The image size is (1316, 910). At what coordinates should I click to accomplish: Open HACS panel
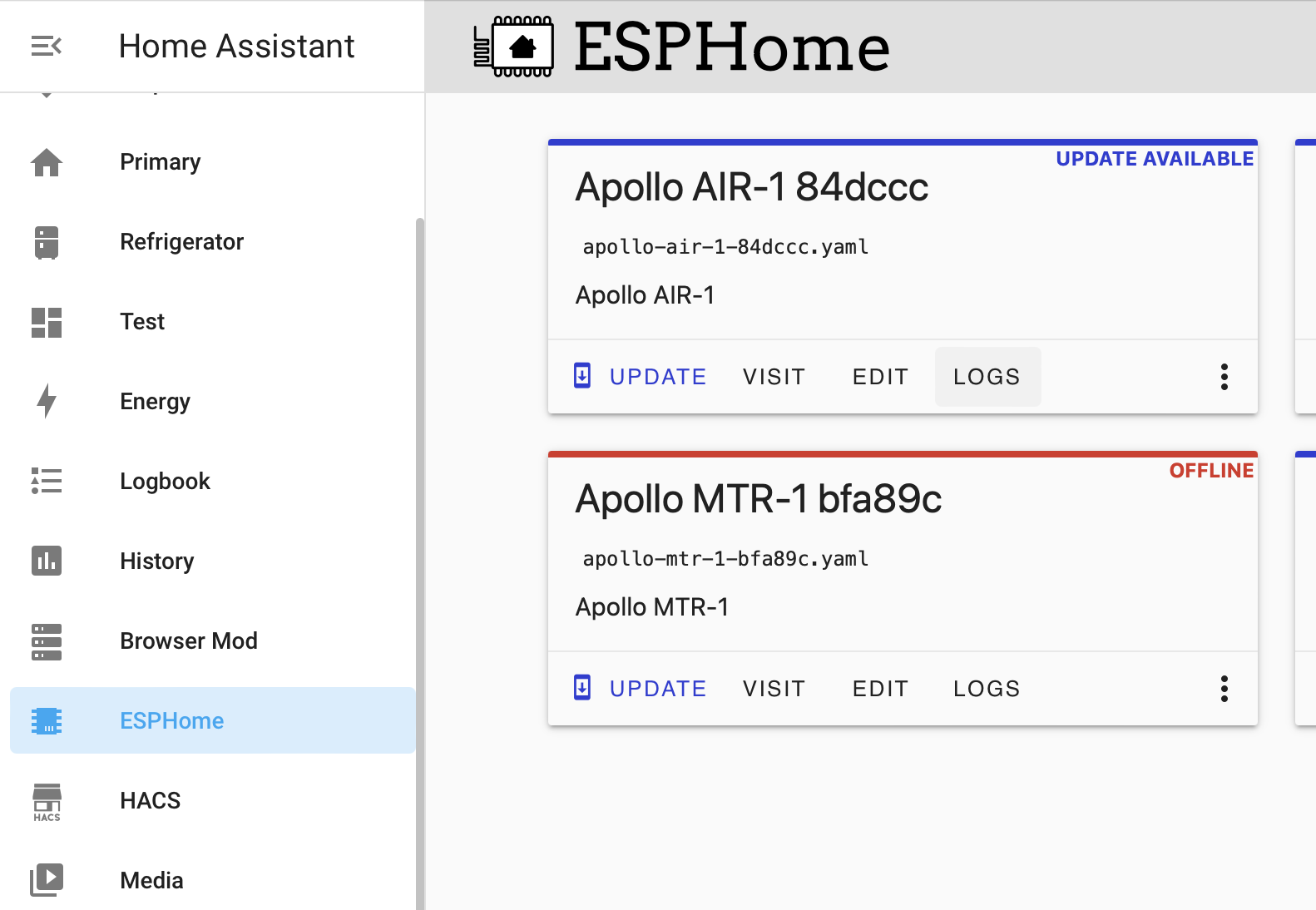point(212,801)
